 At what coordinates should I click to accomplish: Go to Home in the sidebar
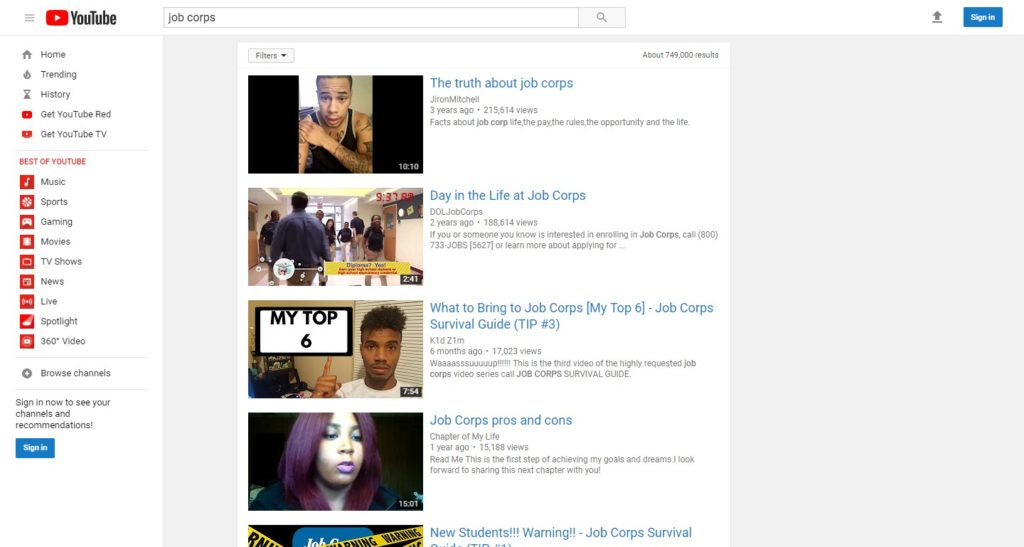[x=53, y=55]
